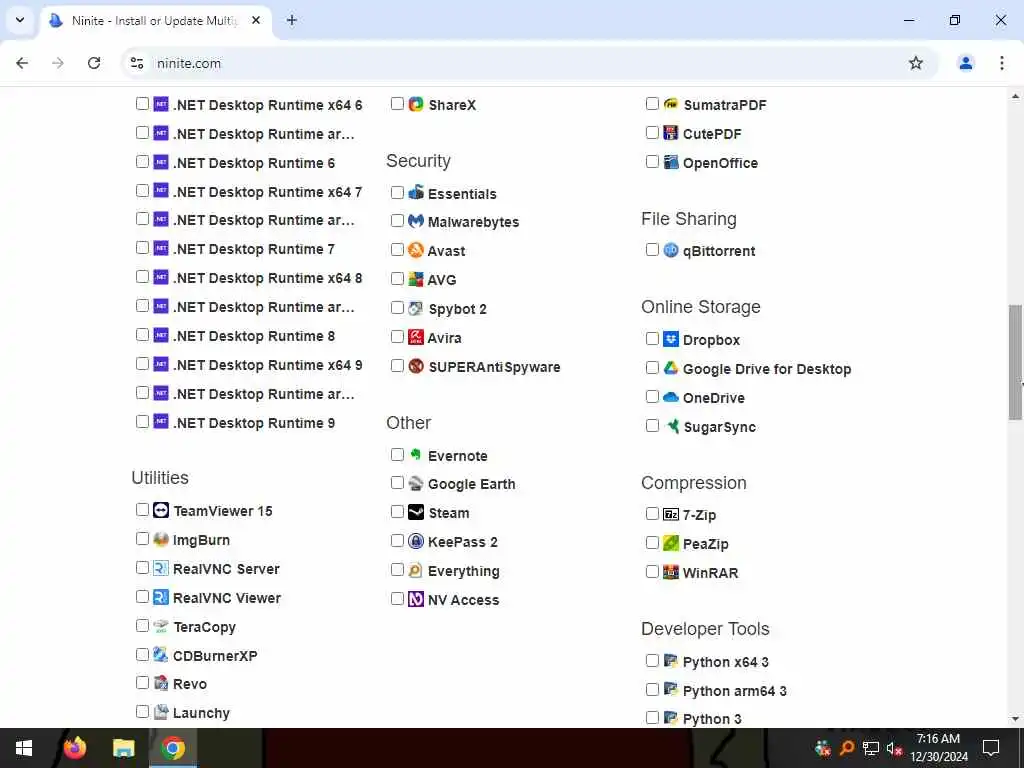Enable the Dropbox checkbox
The width and height of the screenshot is (1024, 768).
pyautogui.click(x=652, y=339)
